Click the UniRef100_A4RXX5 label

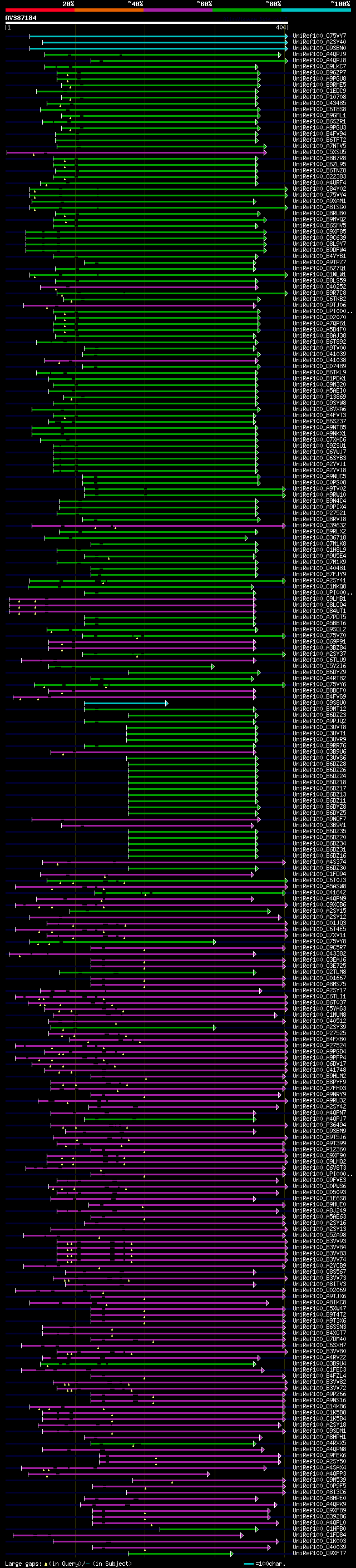click(x=319, y=1443)
